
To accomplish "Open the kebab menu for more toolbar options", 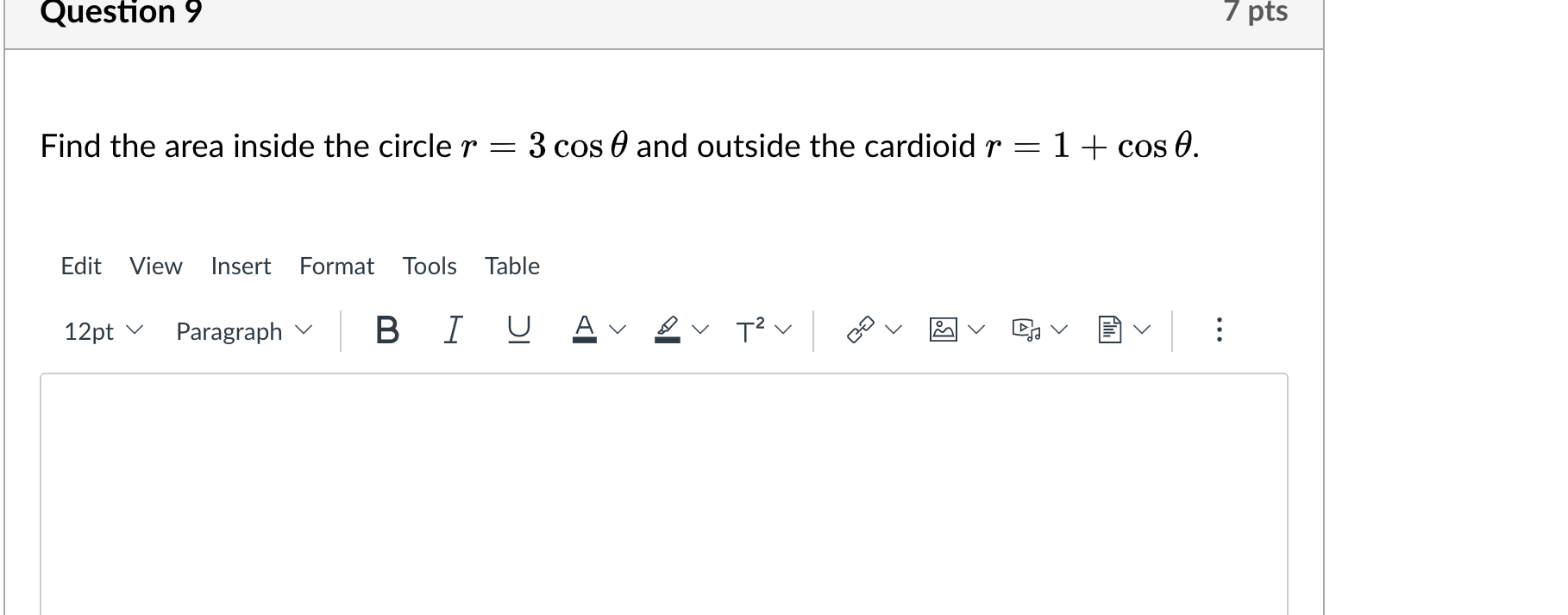I will 1218,329.
